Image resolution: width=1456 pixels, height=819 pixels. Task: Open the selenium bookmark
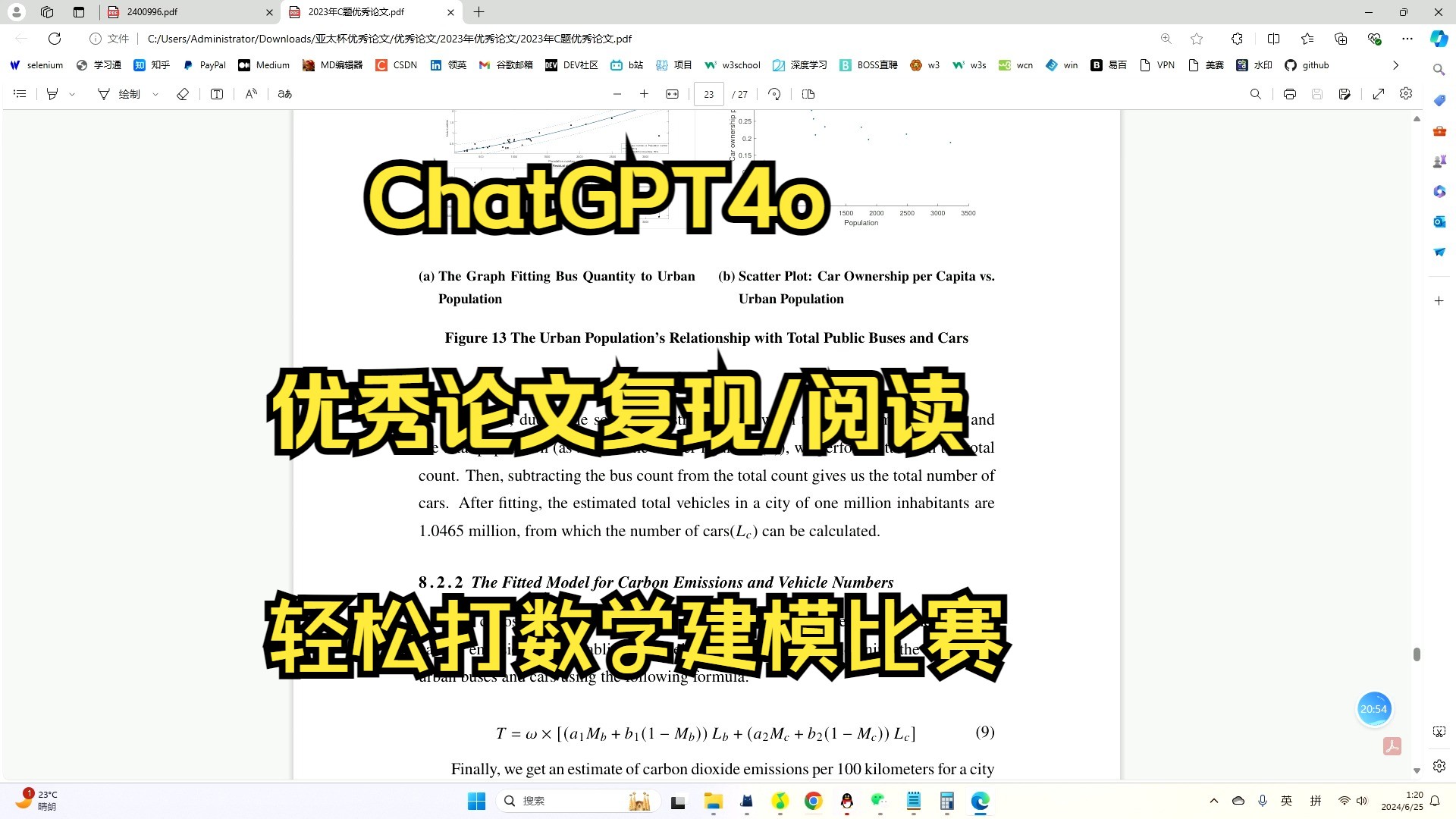pyautogui.click(x=36, y=65)
